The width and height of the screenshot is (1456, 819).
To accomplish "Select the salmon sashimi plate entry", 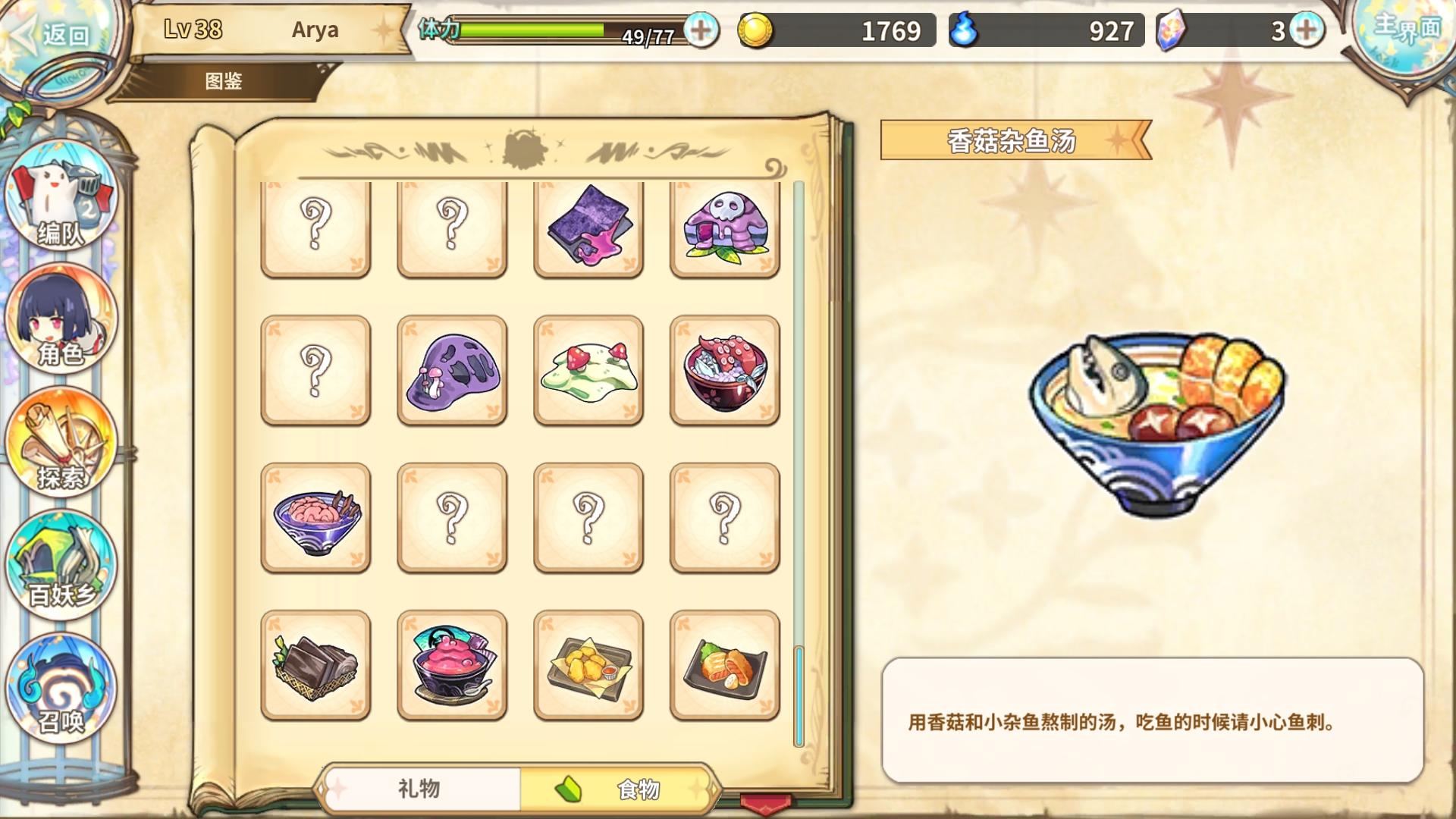I will click(725, 665).
